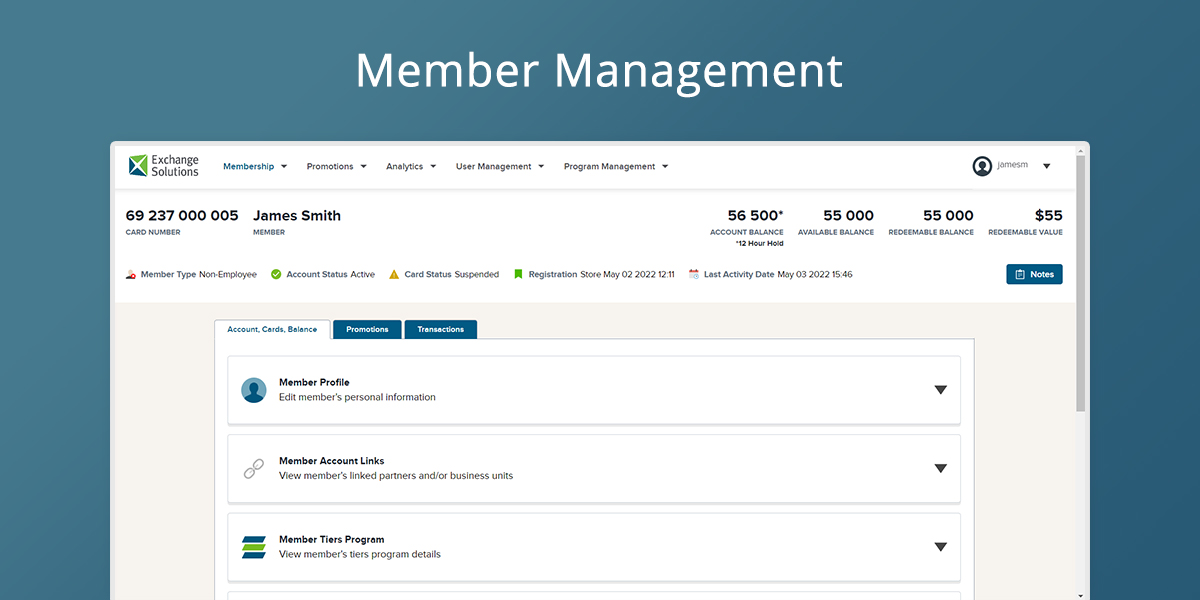
Task: Select the Account, Cards, Balance tab
Action: tap(272, 329)
